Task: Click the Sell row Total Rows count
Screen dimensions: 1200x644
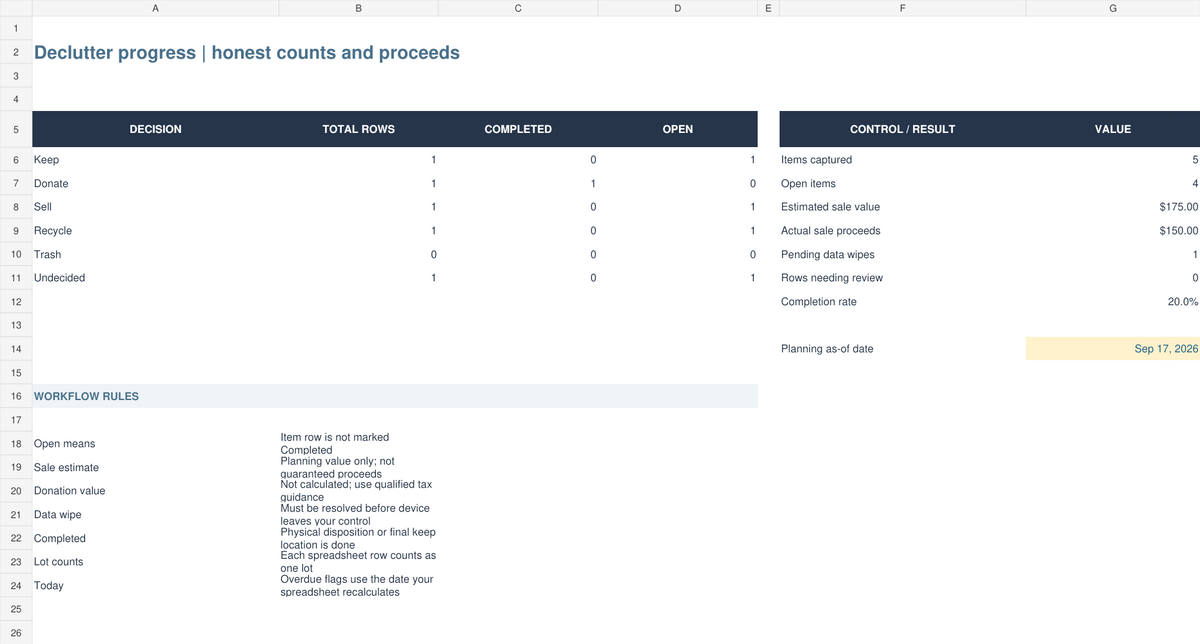Action: pyautogui.click(x=358, y=207)
